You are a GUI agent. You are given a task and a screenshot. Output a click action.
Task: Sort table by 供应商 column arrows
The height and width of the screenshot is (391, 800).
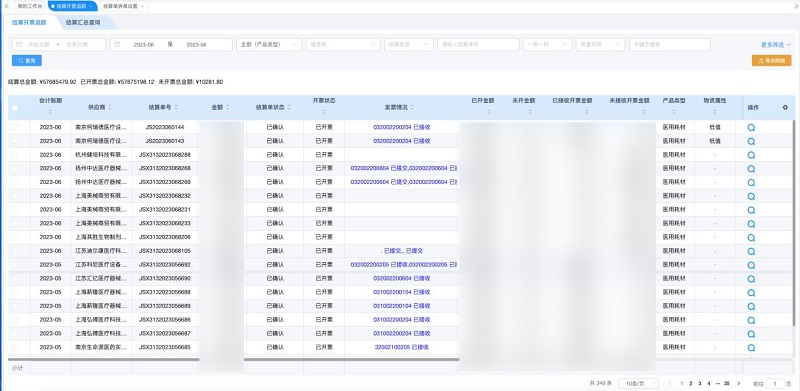(110, 108)
